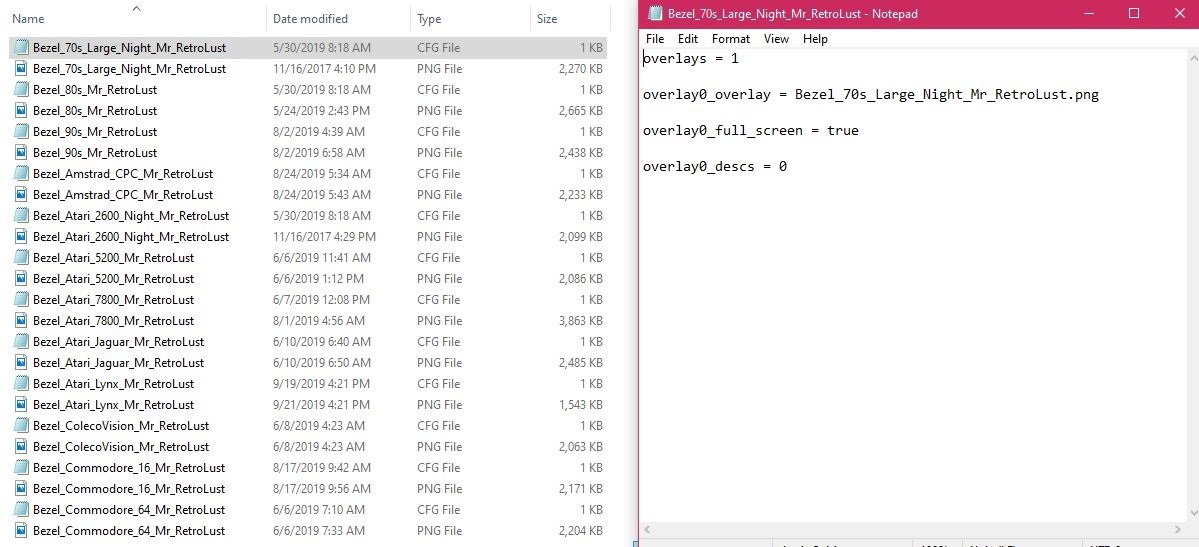Click the Bezel_Atari_2600_Night PNG image icon

pyautogui.click(x=21, y=237)
